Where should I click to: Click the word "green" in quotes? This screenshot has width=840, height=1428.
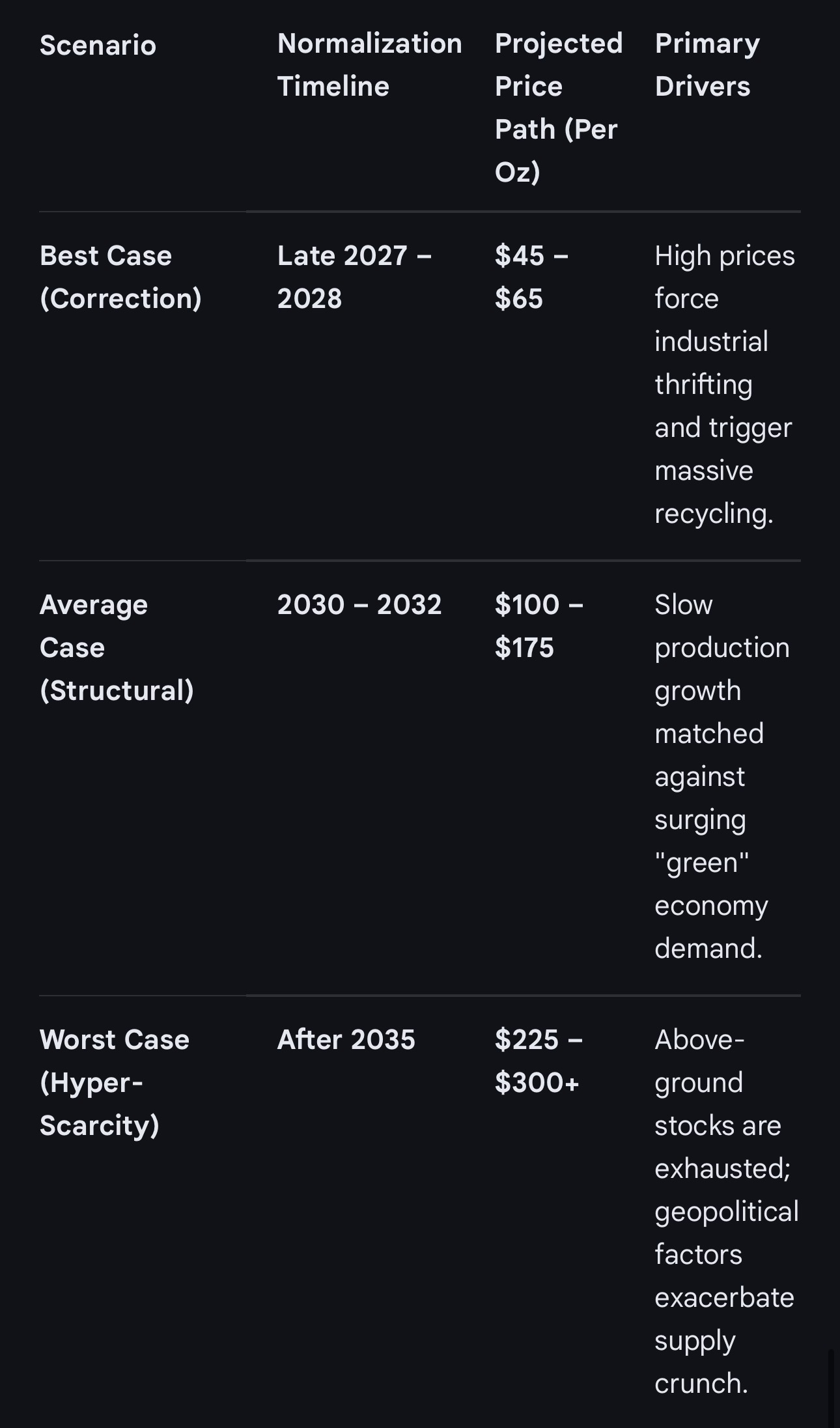click(701, 863)
